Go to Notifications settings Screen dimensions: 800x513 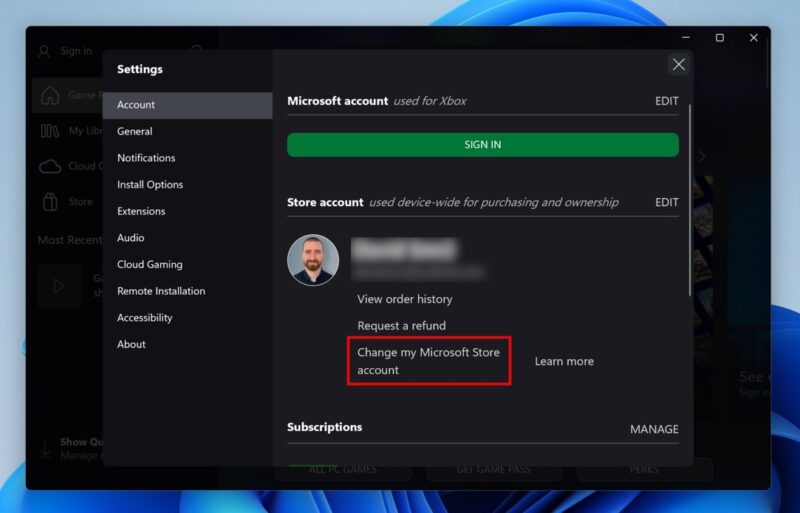point(187,158)
